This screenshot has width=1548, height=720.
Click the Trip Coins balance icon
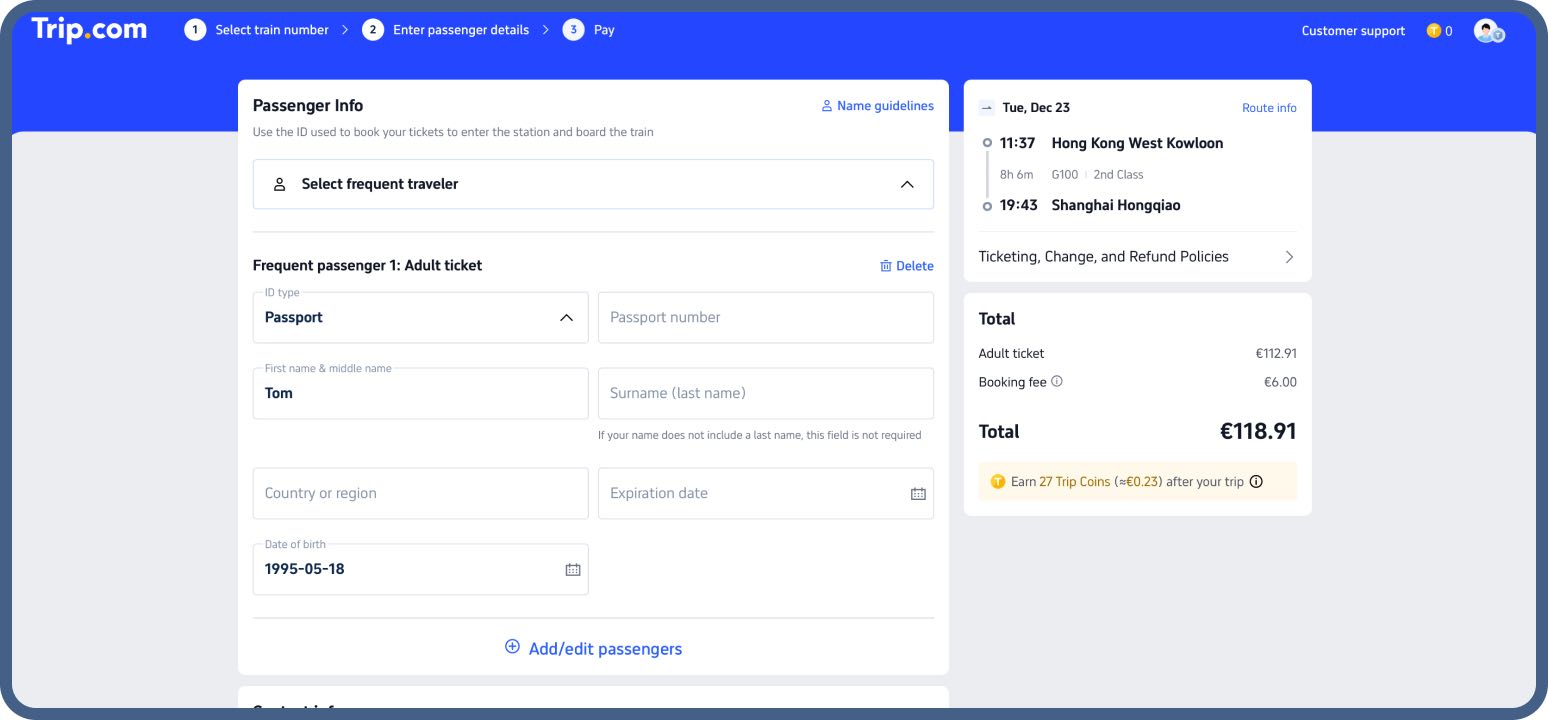click(x=1434, y=31)
